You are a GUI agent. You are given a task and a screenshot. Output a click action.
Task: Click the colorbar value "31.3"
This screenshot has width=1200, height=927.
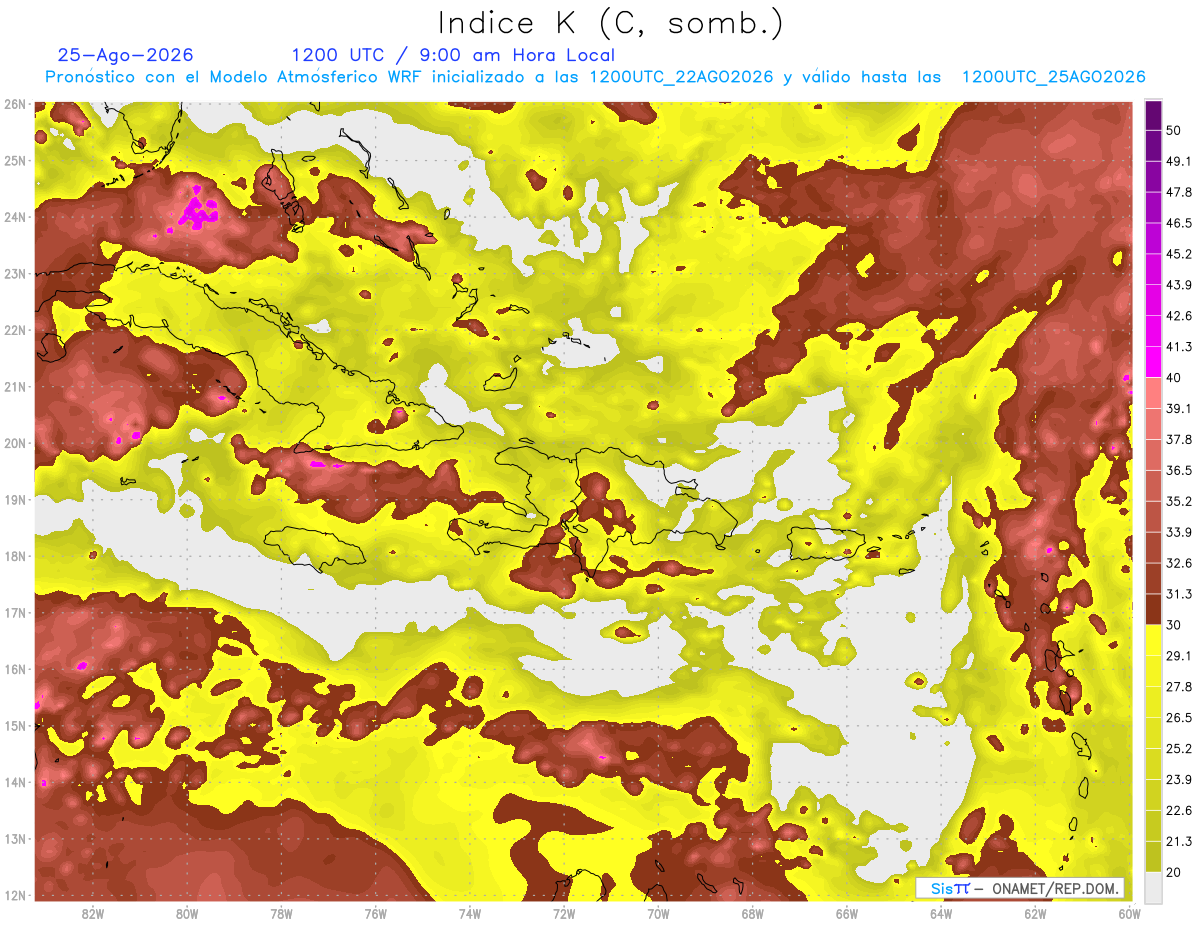pyautogui.click(x=1178, y=594)
